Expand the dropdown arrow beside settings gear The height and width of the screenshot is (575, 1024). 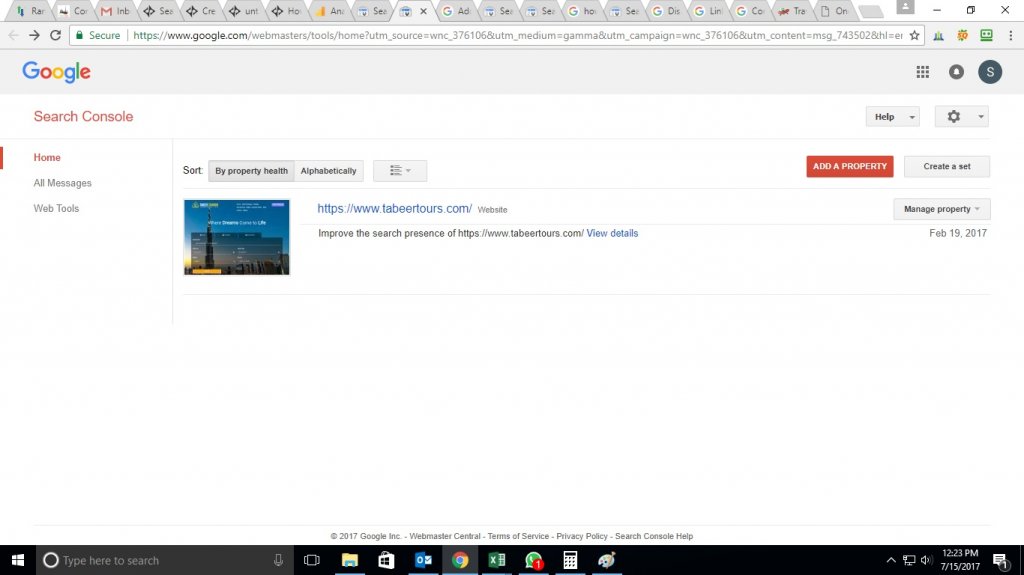point(980,117)
